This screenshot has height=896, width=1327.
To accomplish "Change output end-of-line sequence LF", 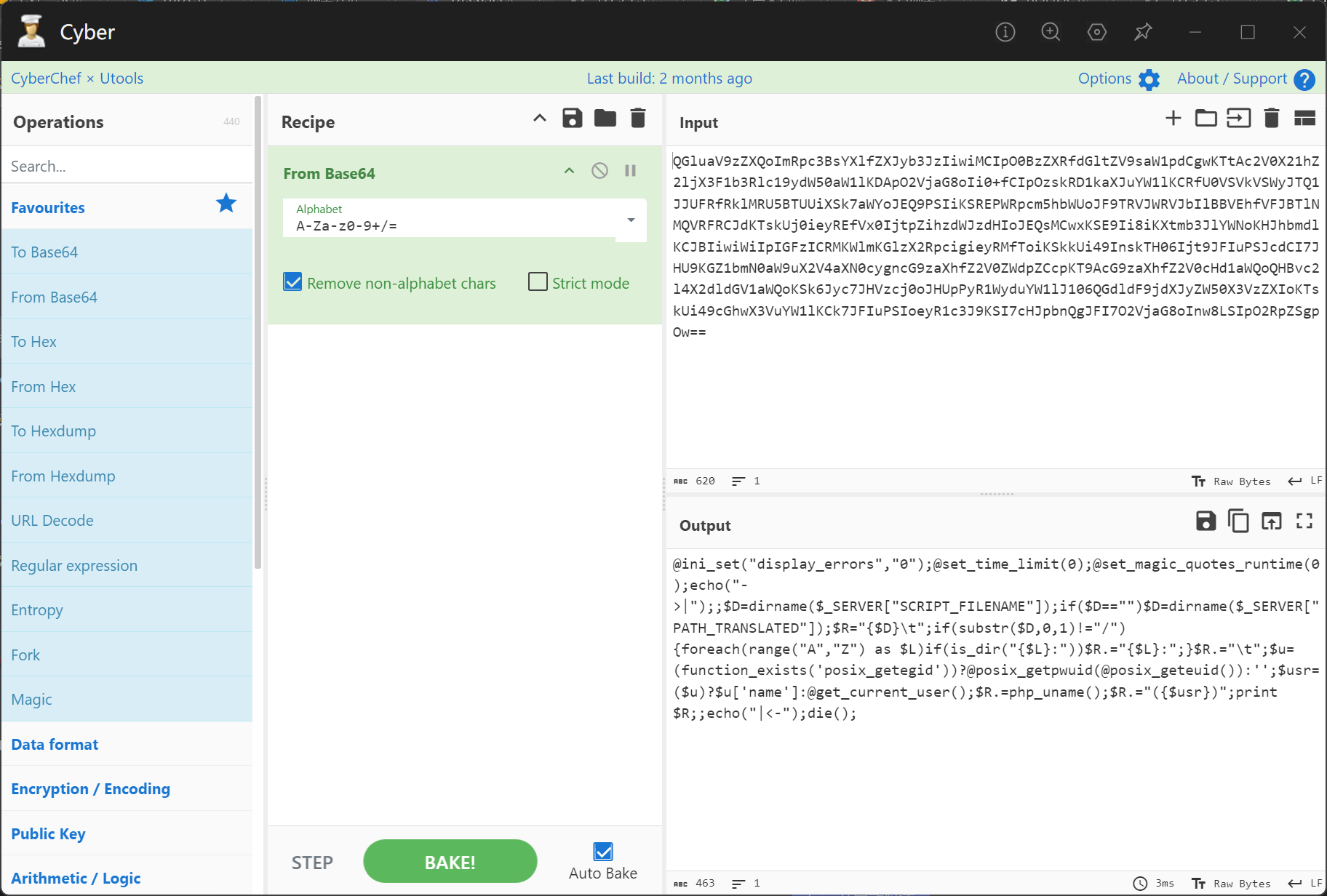I will [1305, 883].
